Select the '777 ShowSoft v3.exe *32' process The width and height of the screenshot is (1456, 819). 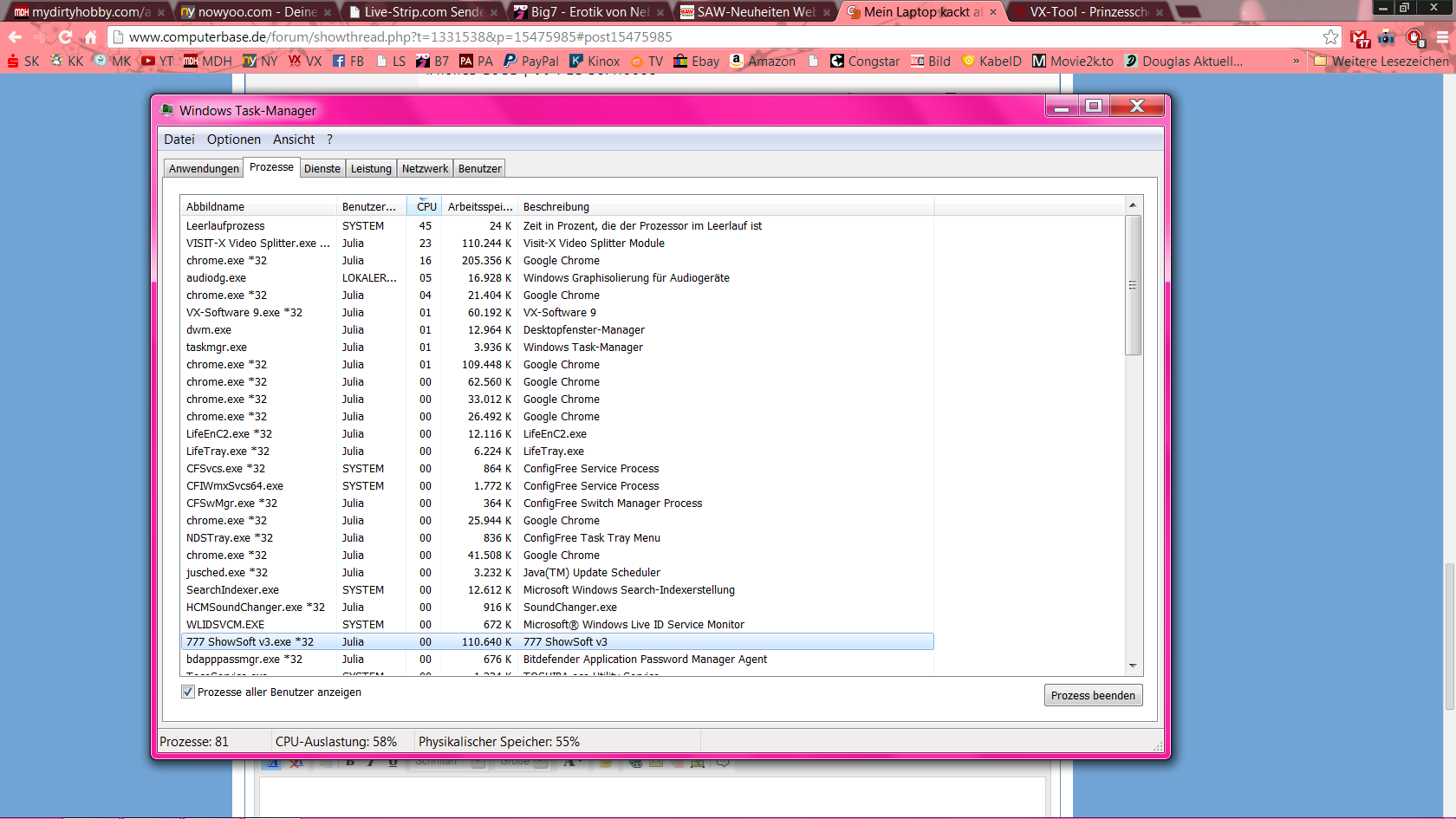point(557,642)
